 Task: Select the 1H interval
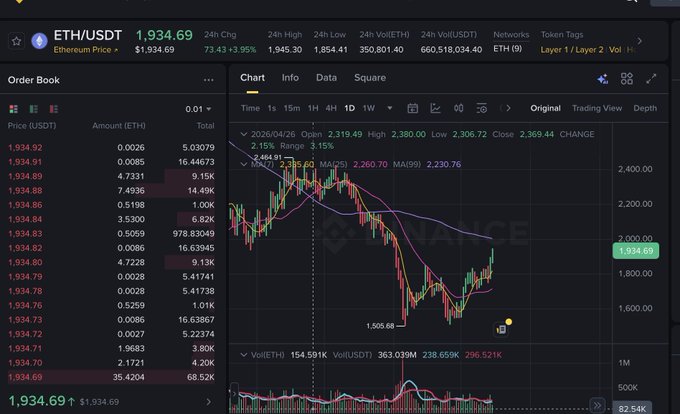[313, 108]
